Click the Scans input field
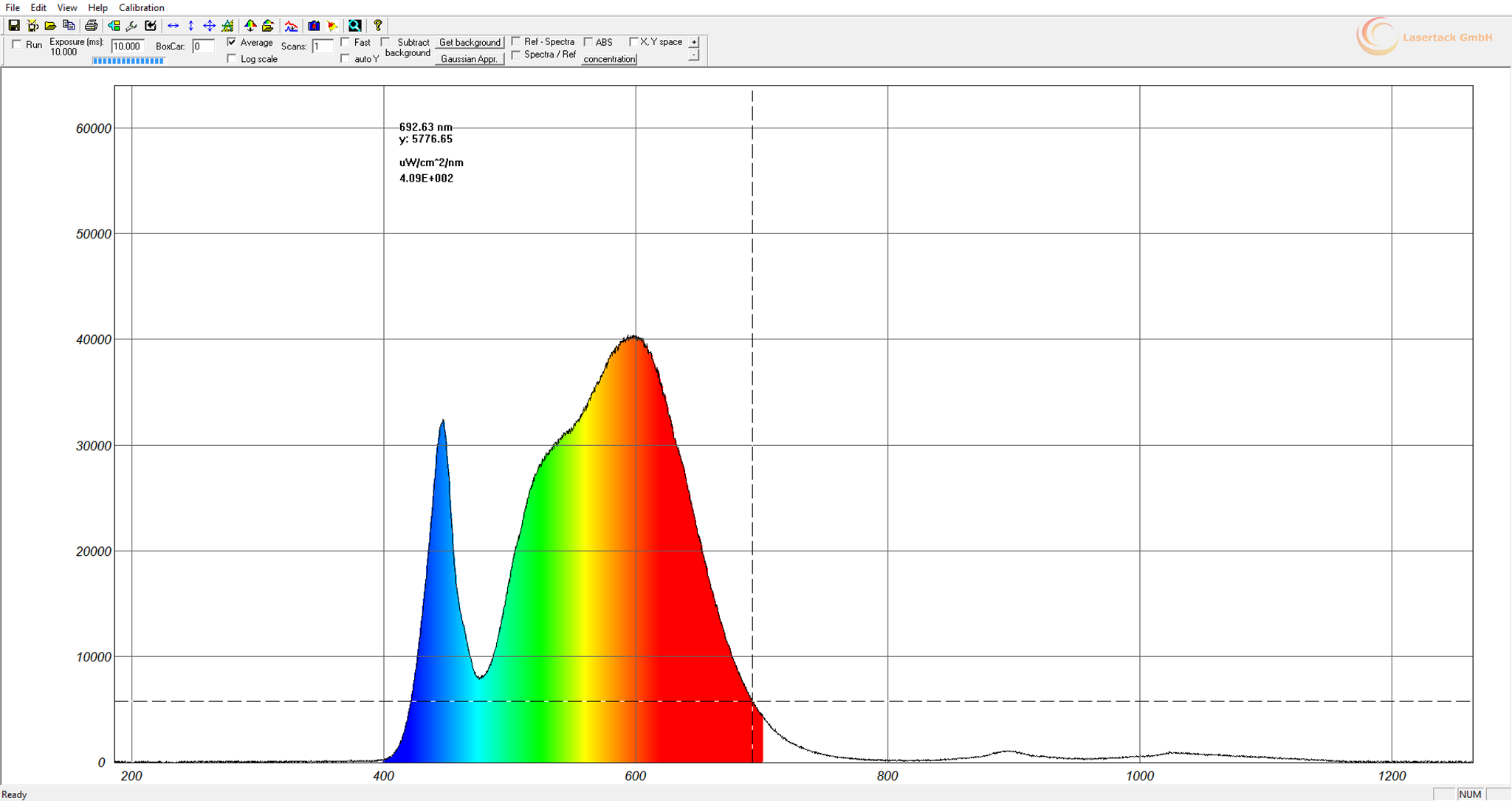The image size is (1512, 801). pyautogui.click(x=323, y=47)
